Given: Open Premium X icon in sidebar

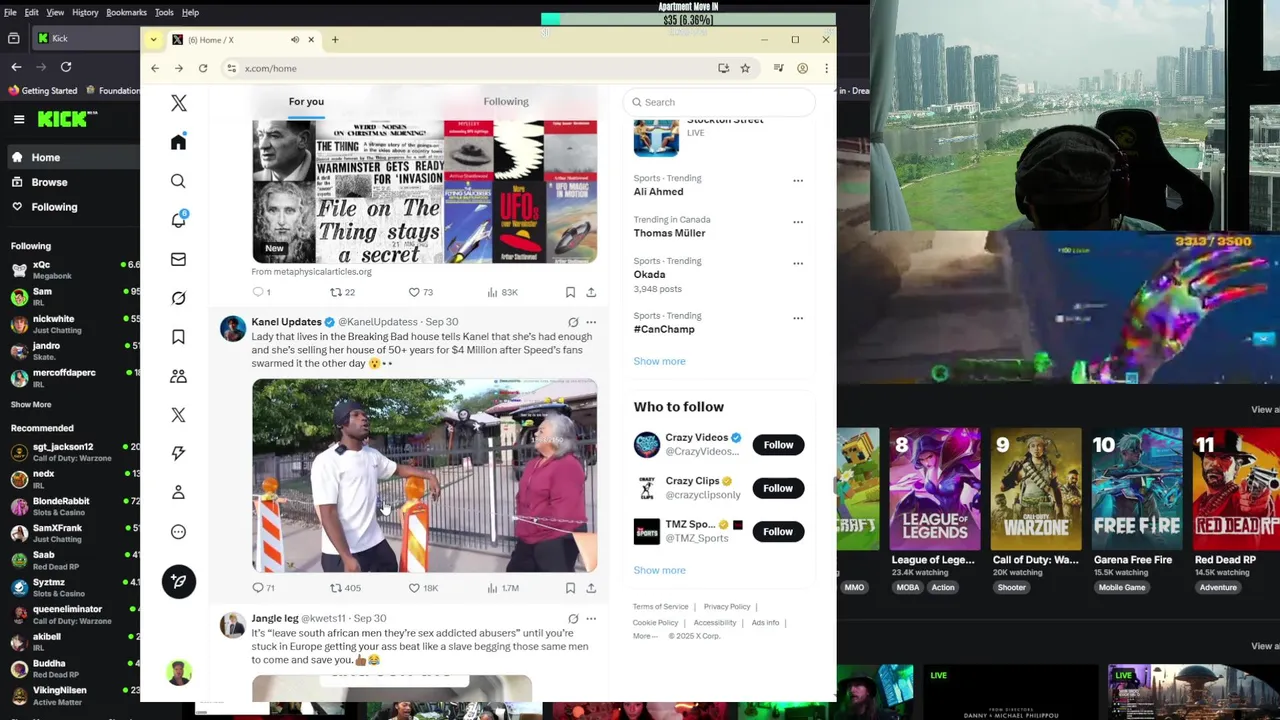Looking at the screenshot, I should (178, 415).
